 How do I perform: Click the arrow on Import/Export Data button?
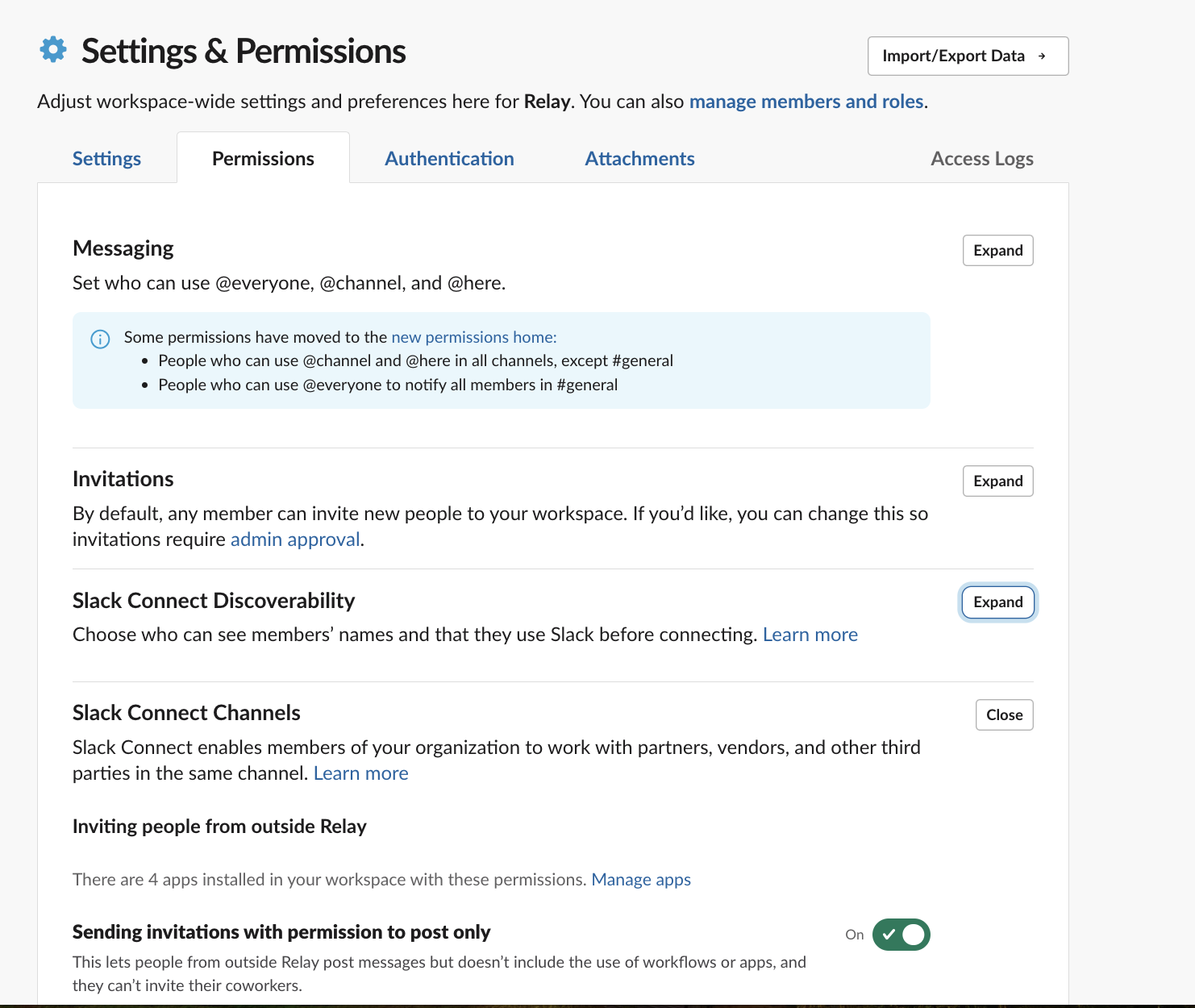pos(1043,56)
